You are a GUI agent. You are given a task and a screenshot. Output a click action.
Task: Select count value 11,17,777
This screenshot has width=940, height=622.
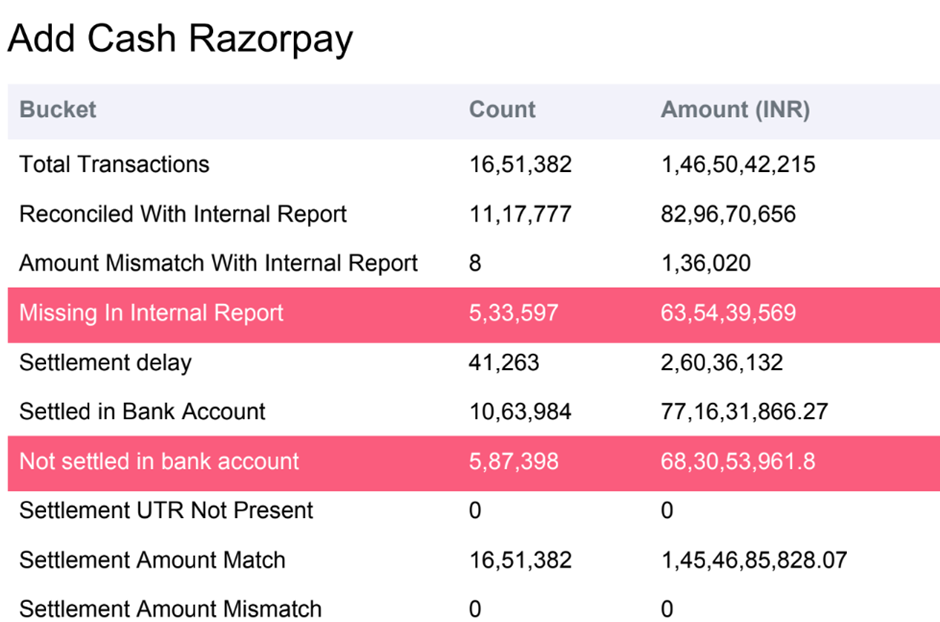pyautogui.click(x=520, y=214)
